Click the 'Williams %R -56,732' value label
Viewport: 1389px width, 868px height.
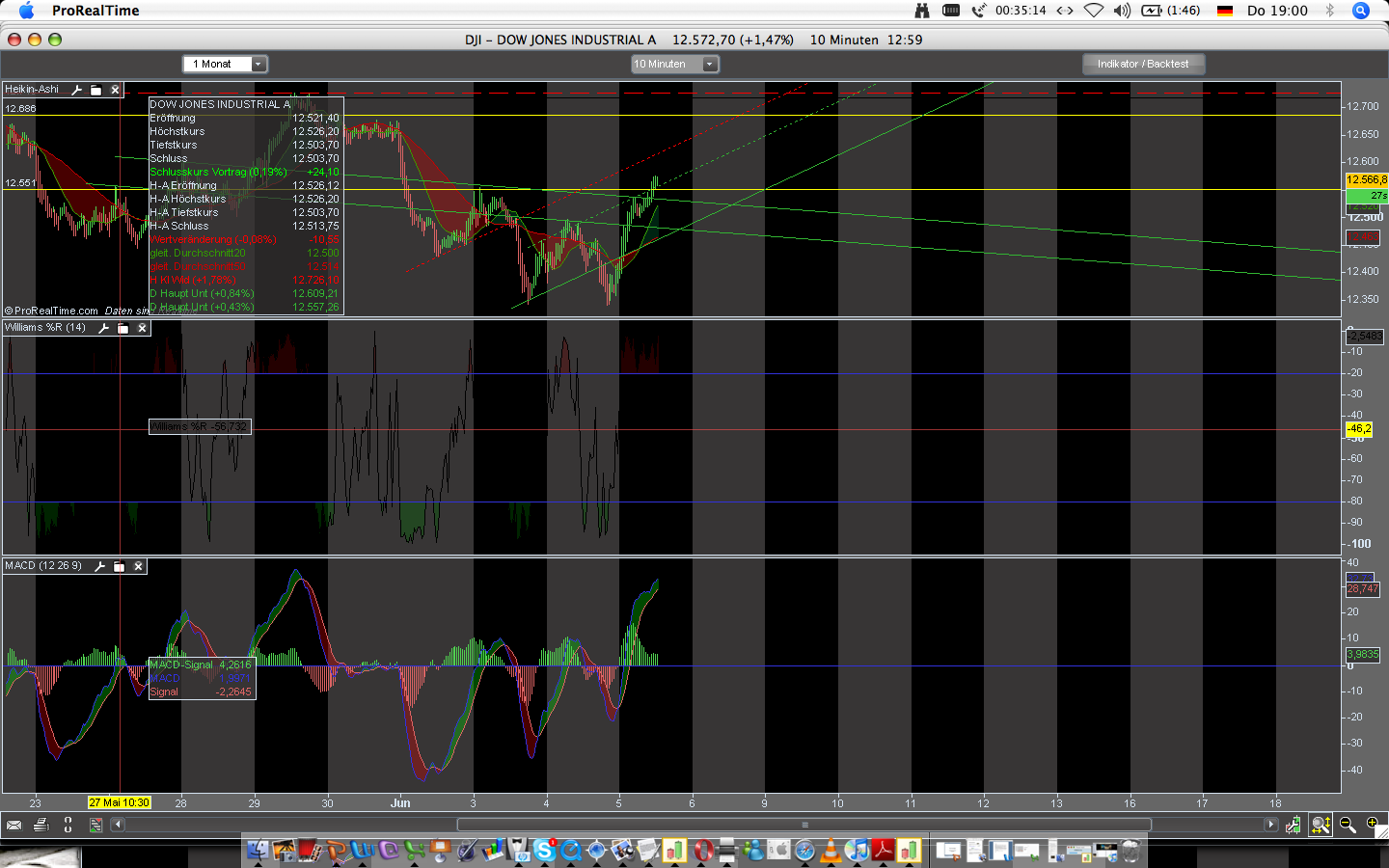pyautogui.click(x=200, y=426)
